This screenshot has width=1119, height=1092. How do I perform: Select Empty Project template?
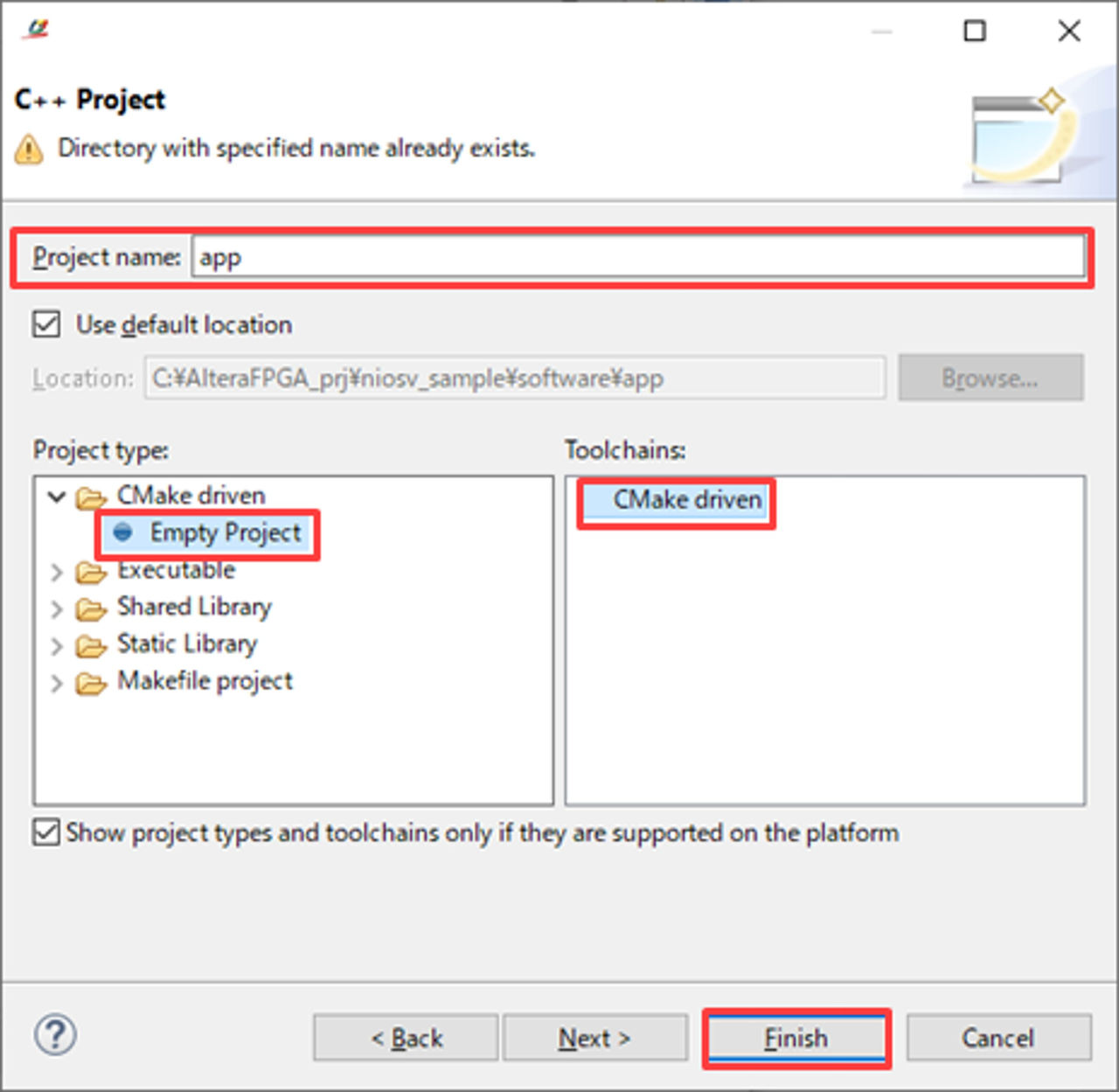pyautogui.click(x=225, y=532)
